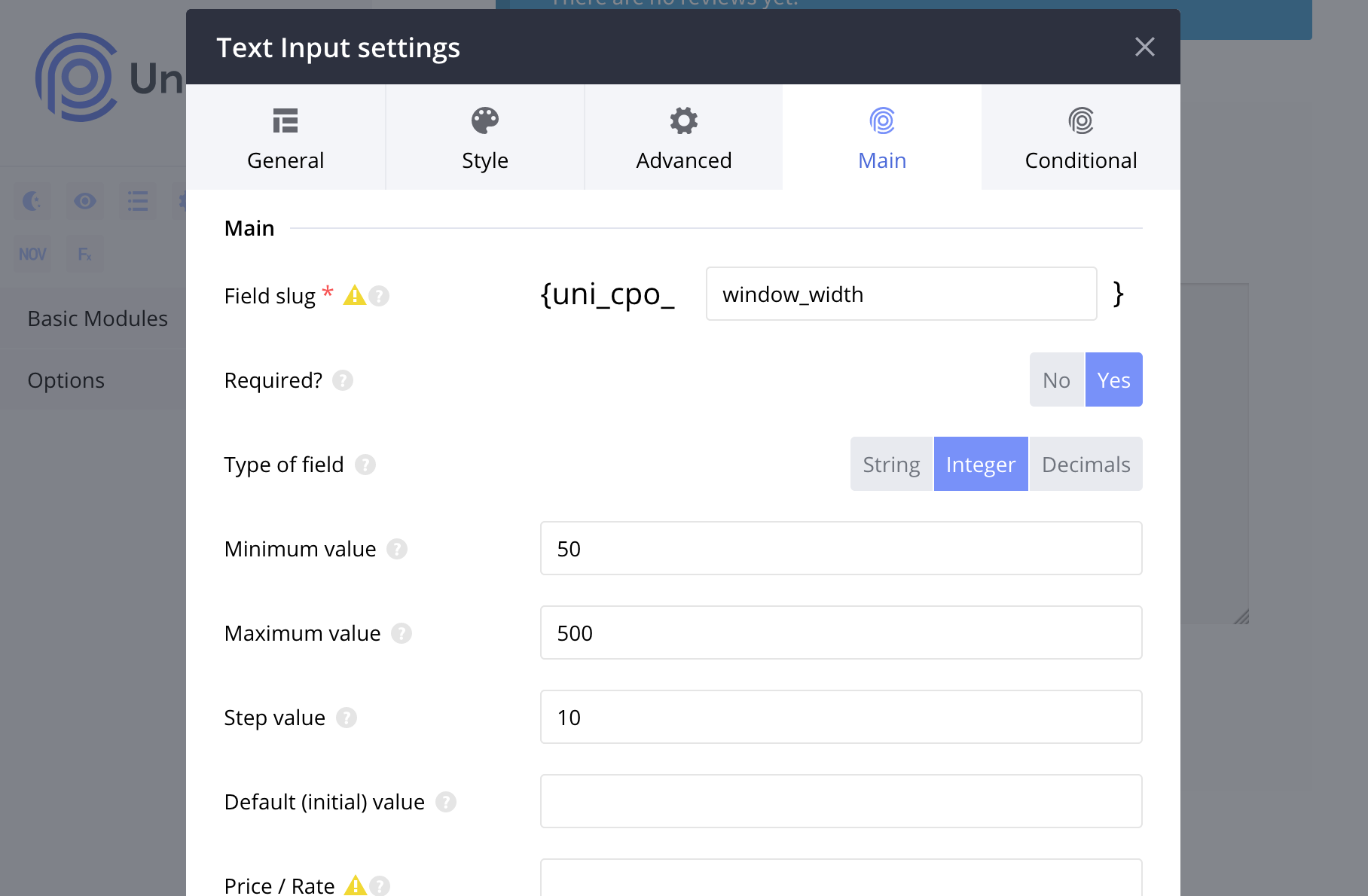Open the Advanced settings tab
1368x896 pixels.
[x=683, y=137]
